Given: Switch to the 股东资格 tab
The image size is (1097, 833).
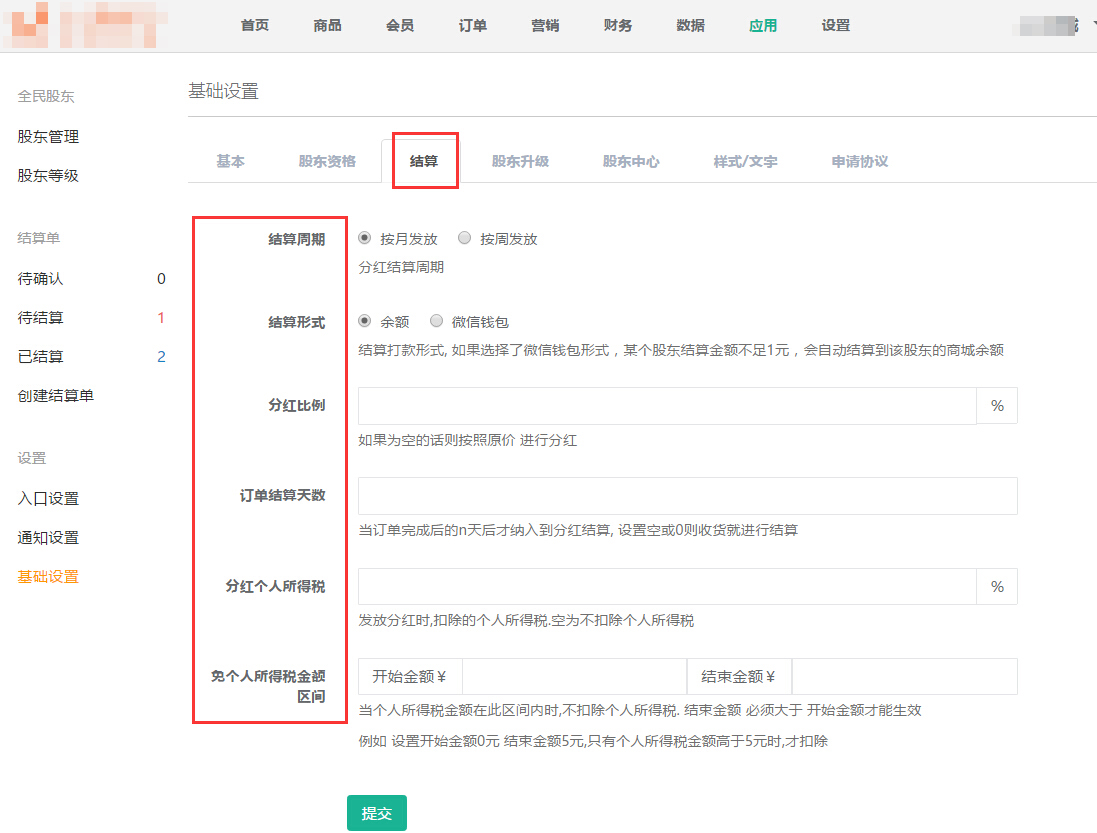Looking at the screenshot, I should (327, 161).
